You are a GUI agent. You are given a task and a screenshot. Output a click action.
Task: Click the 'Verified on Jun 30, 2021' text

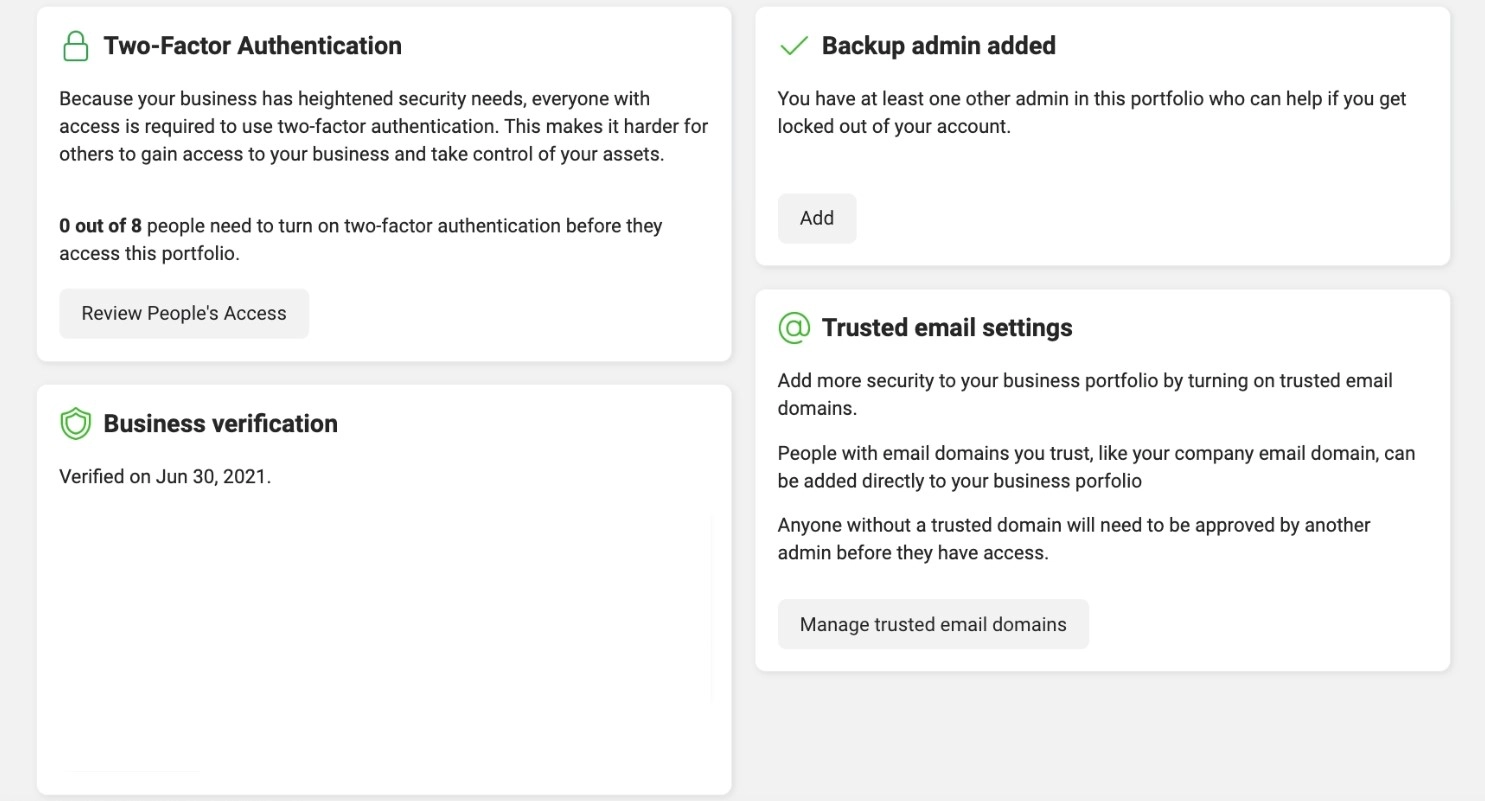(x=165, y=477)
